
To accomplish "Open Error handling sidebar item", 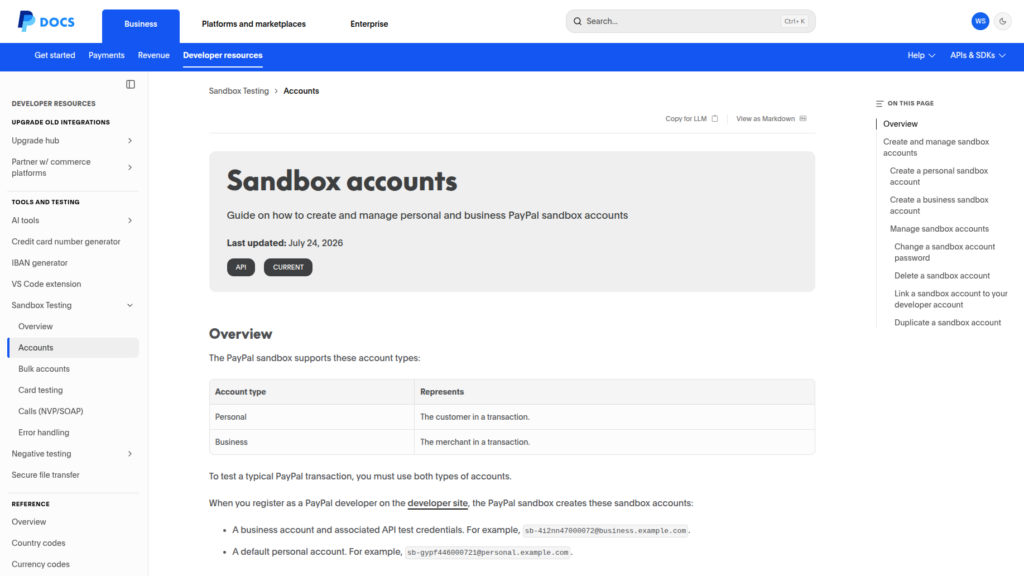I will (x=44, y=433).
